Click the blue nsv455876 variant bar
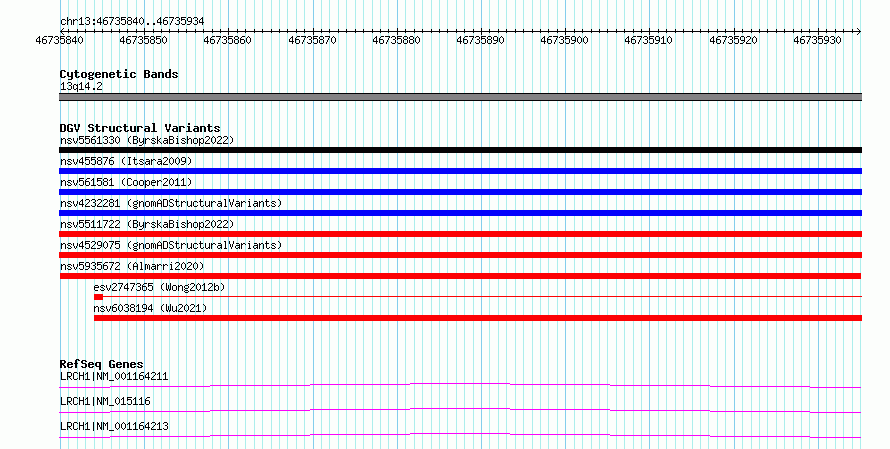Image resolution: width=890 pixels, height=449 pixels. [460, 171]
